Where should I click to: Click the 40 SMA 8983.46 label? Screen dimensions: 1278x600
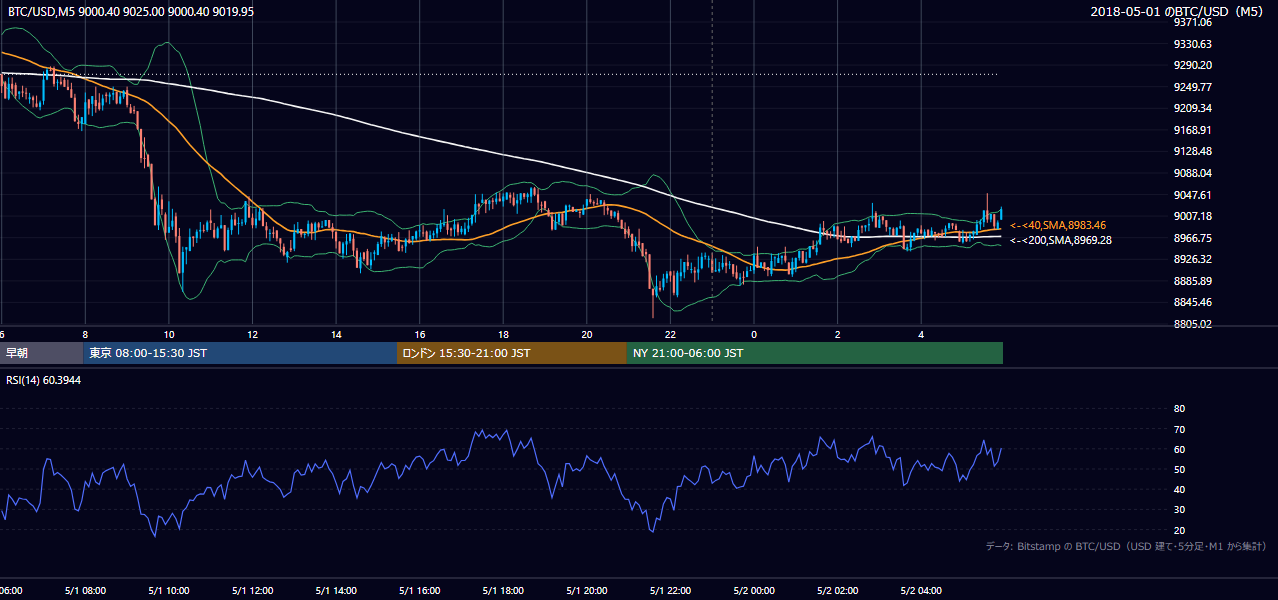(x=1058, y=225)
